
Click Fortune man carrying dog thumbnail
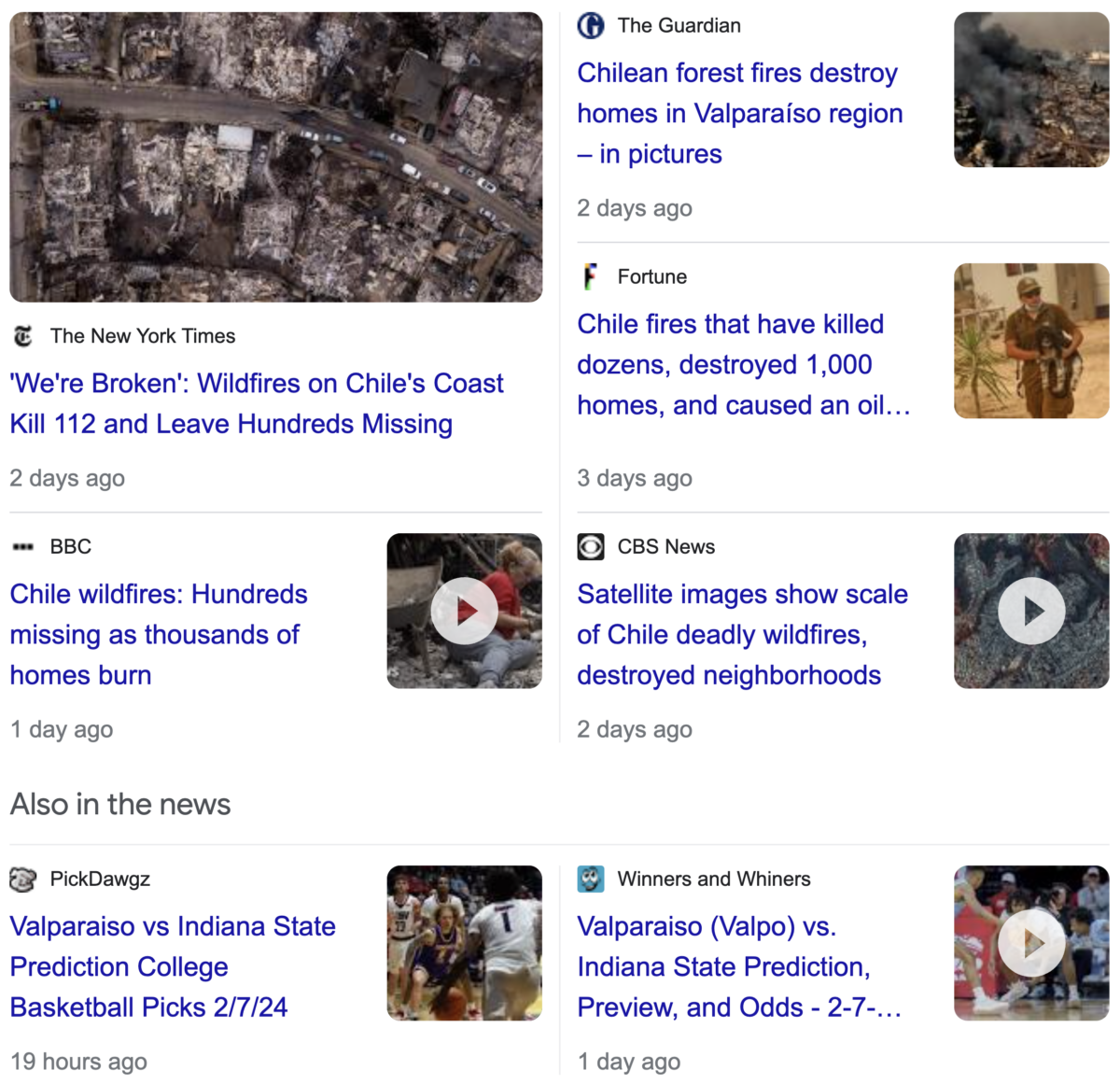click(x=1031, y=341)
